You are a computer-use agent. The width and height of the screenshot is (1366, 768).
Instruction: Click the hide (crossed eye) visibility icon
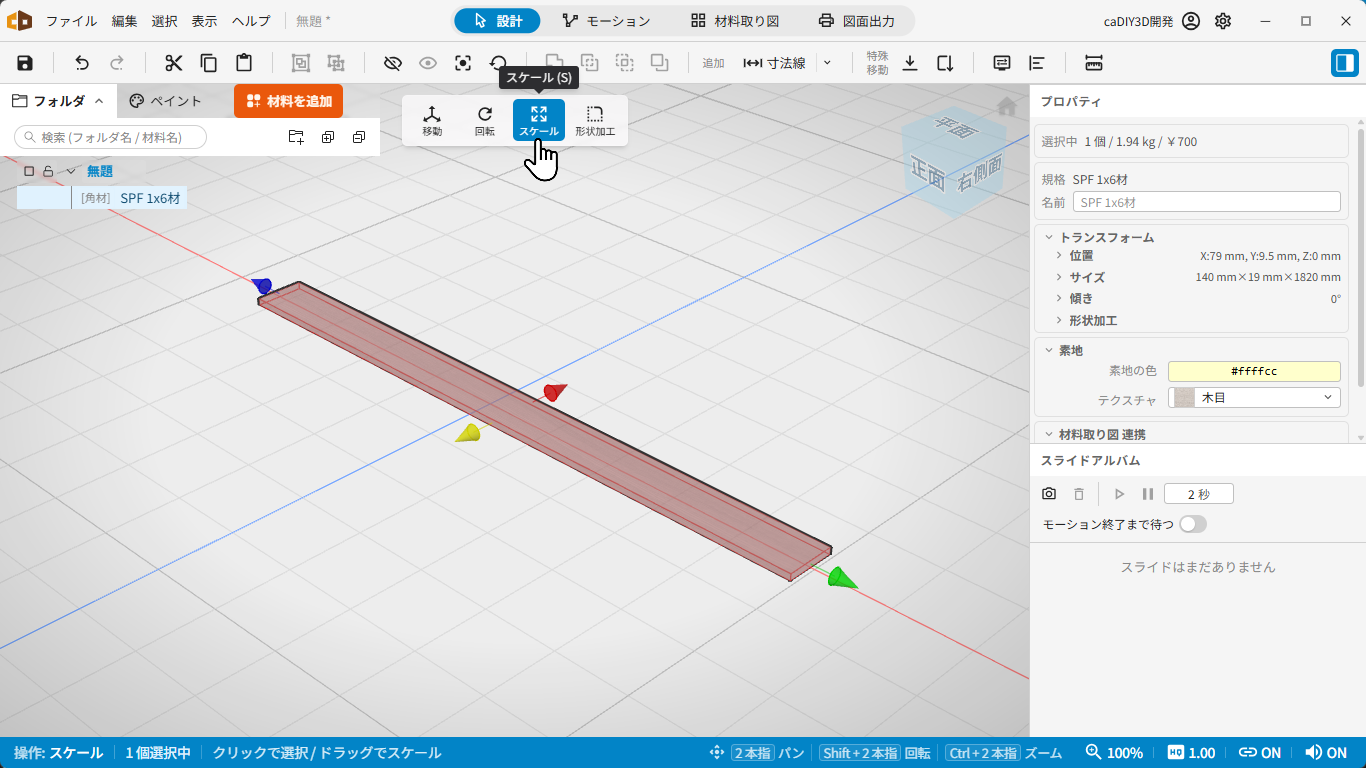click(x=393, y=63)
